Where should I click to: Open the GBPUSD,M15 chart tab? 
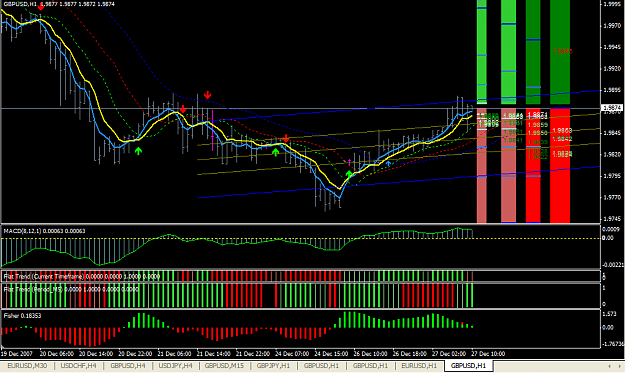tap(224, 365)
